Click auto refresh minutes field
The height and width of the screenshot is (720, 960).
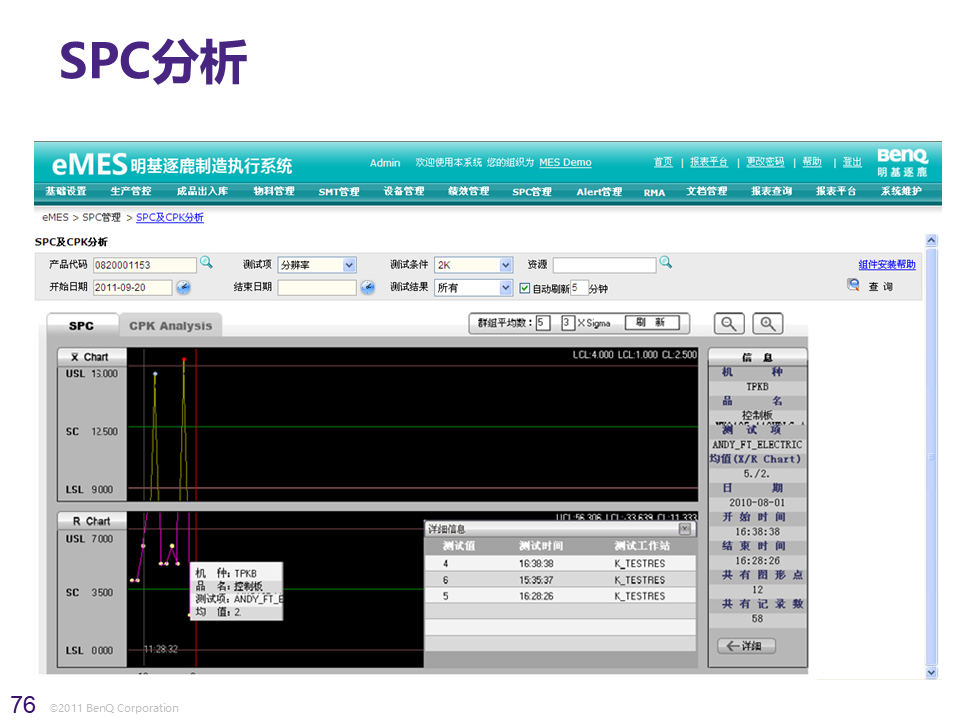579,288
